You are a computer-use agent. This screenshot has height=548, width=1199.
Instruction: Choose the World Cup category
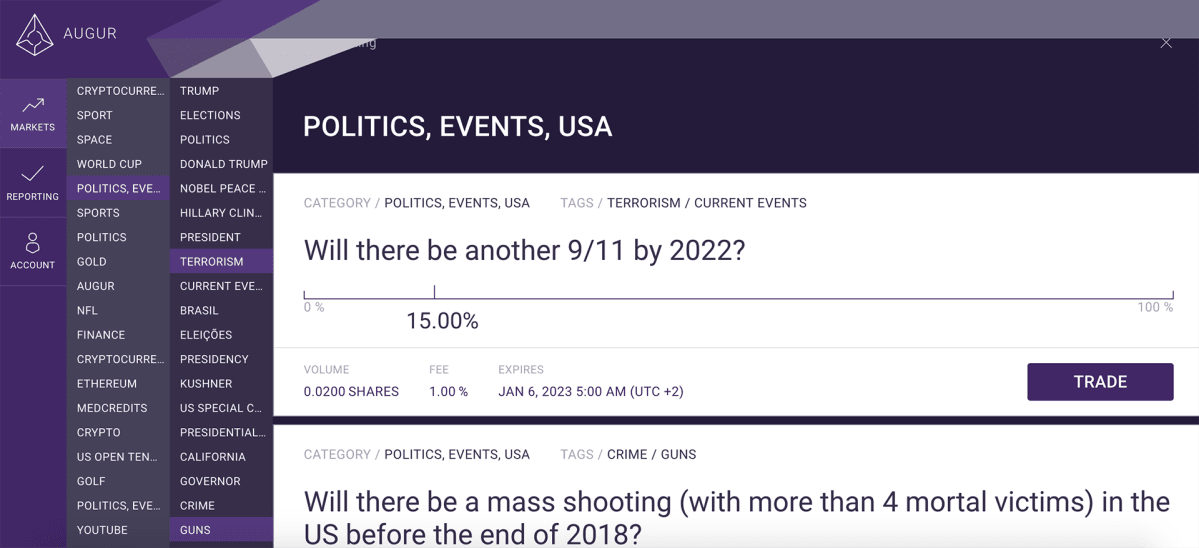click(118, 164)
